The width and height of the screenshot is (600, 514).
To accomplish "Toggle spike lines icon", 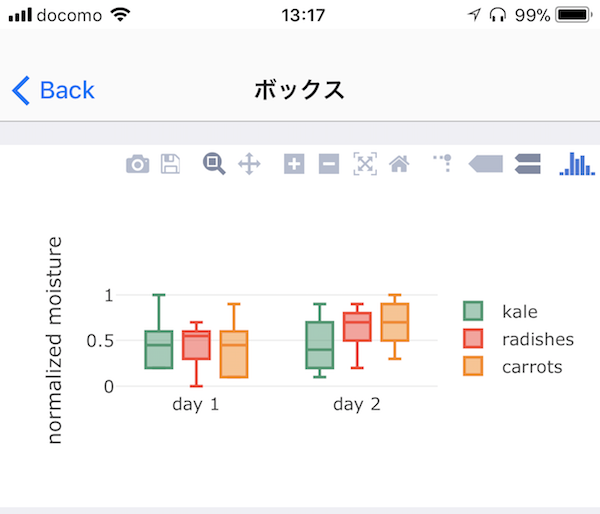I will click(443, 163).
